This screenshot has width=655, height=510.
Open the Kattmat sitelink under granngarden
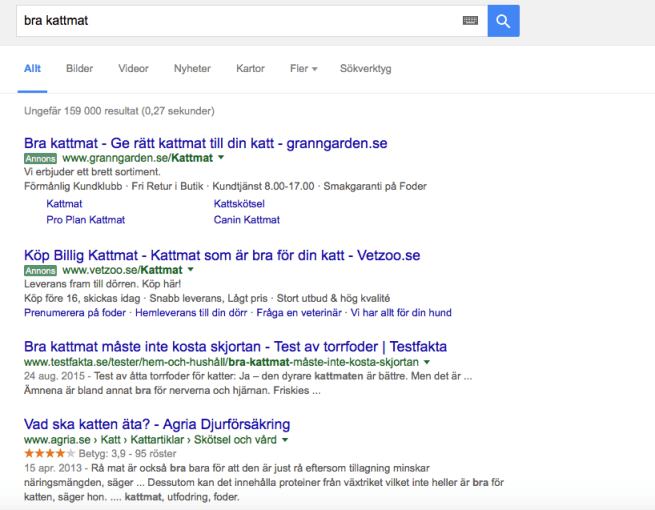point(64,204)
